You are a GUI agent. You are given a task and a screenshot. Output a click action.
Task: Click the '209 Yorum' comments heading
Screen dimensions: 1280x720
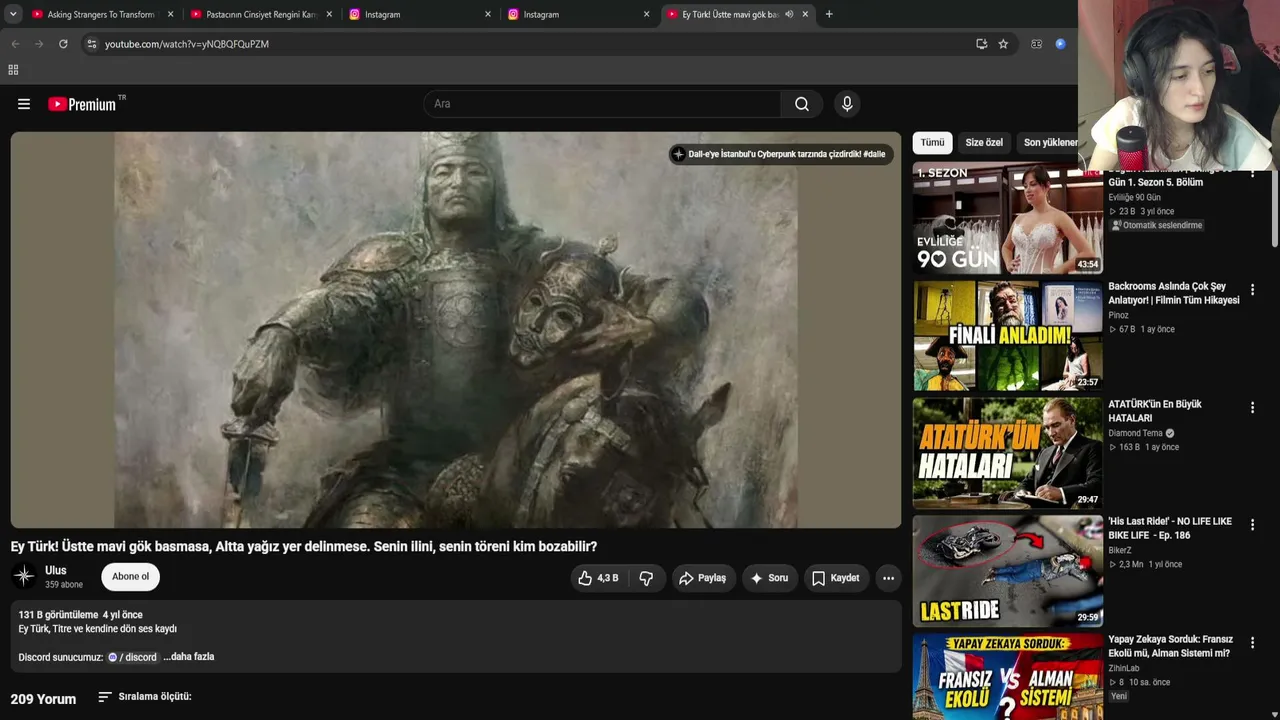(x=43, y=699)
